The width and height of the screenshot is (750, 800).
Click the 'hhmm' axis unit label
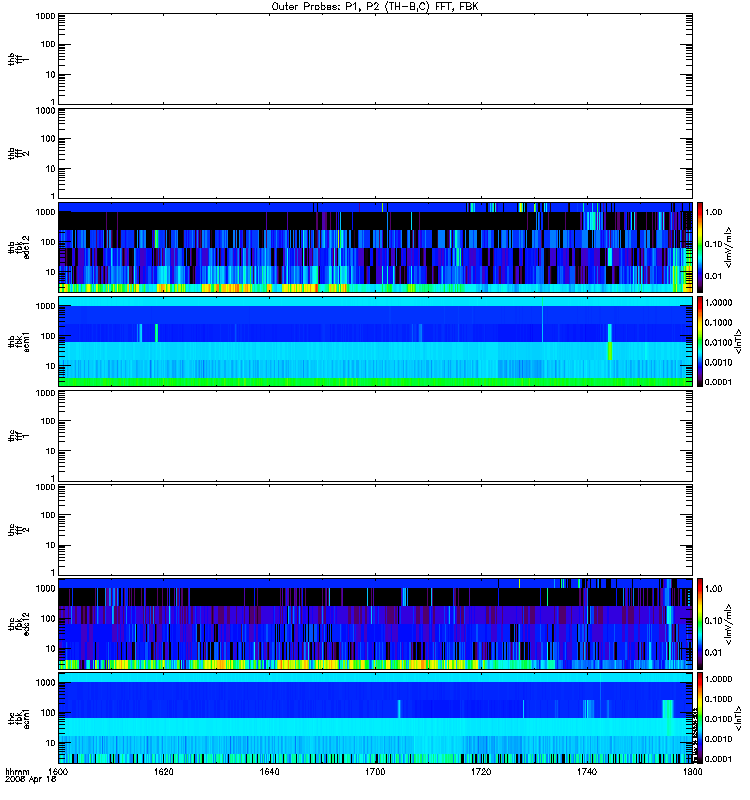tap(17, 772)
